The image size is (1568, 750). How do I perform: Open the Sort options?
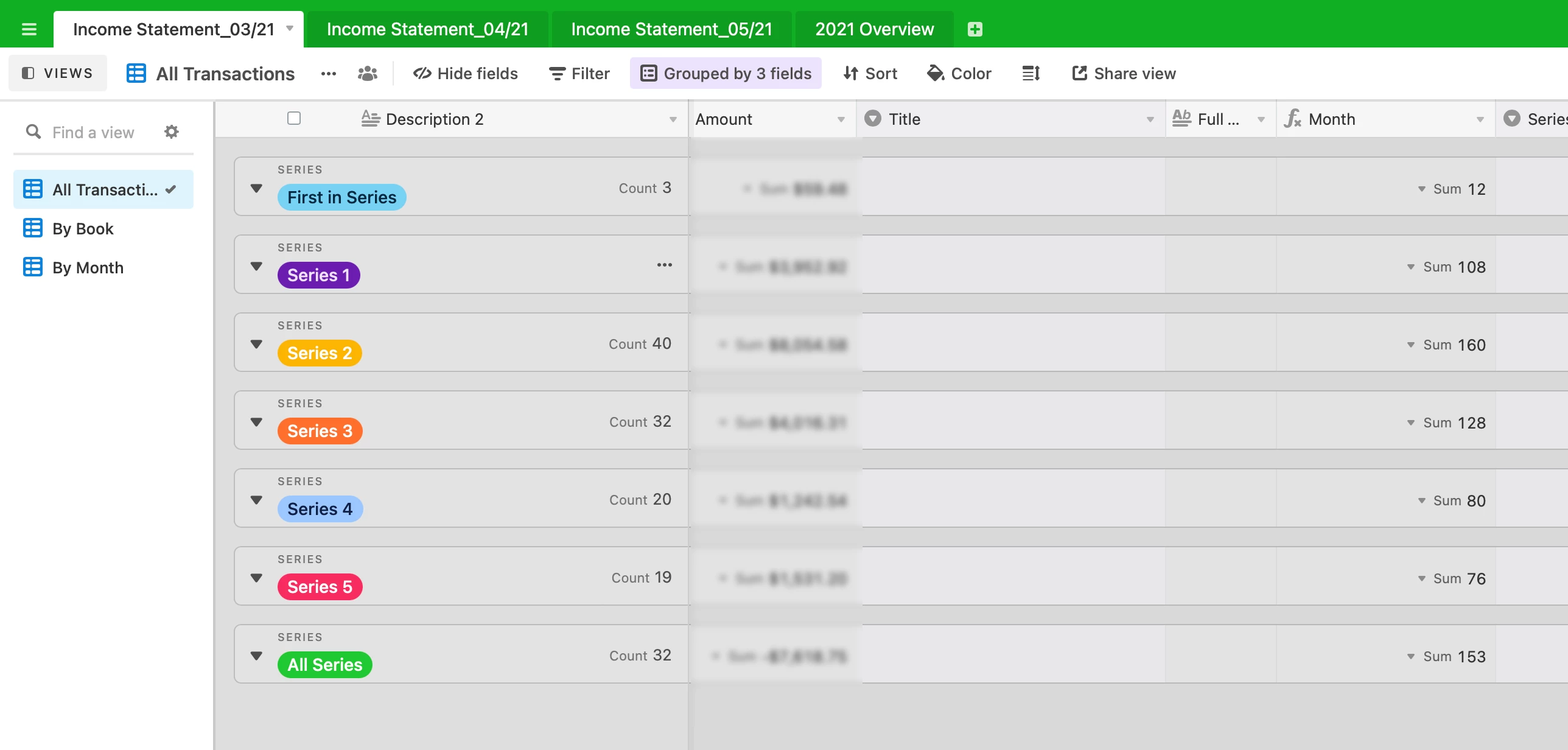pyautogui.click(x=870, y=74)
